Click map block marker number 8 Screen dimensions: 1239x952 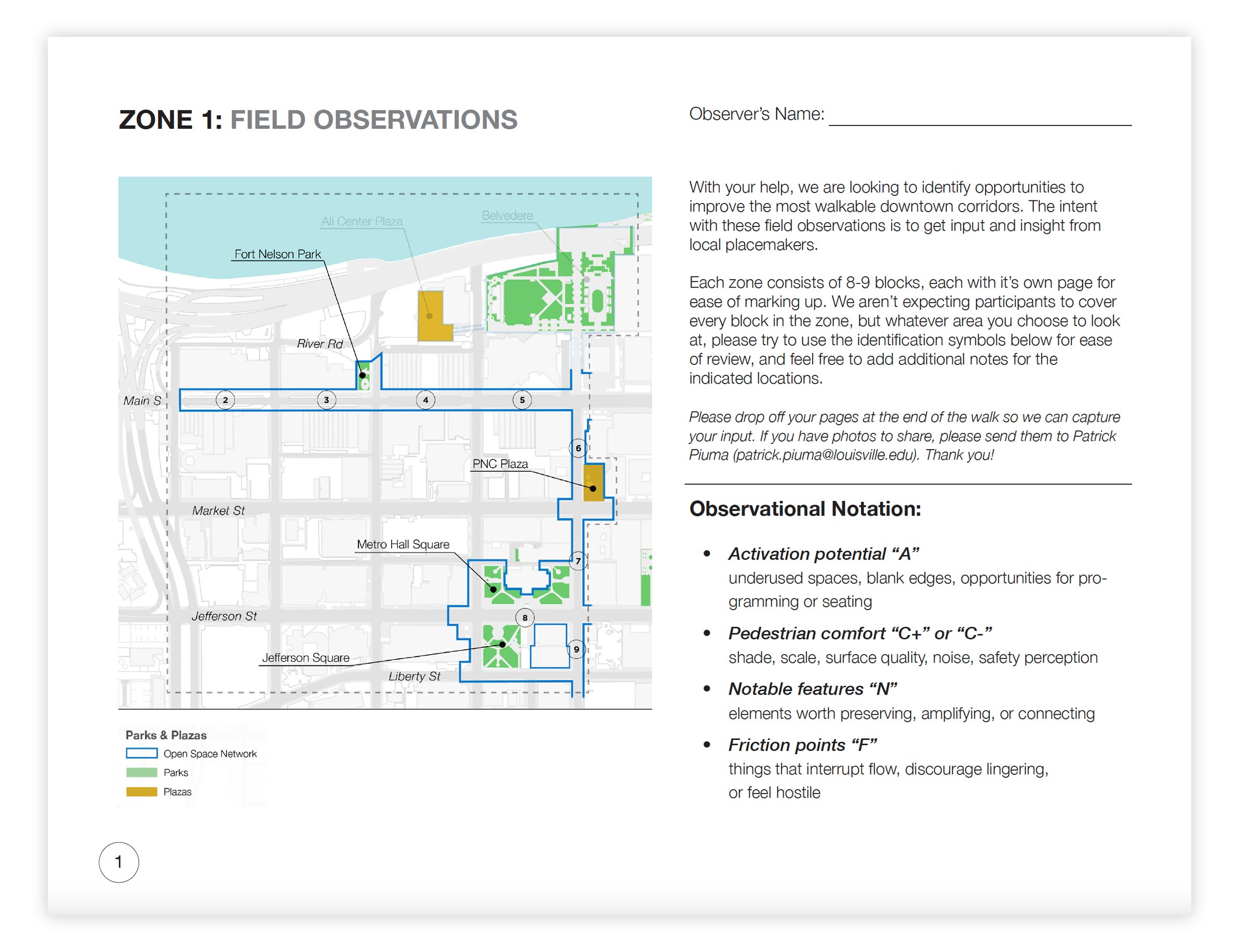pyautogui.click(x=525, y=618)
